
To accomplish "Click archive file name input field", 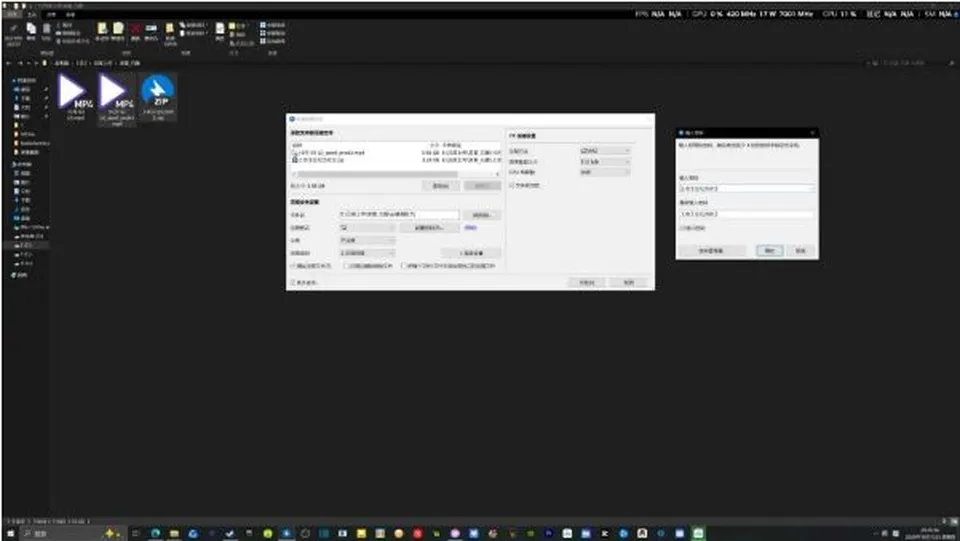I will pyautogui.click(x=399, y=214).
